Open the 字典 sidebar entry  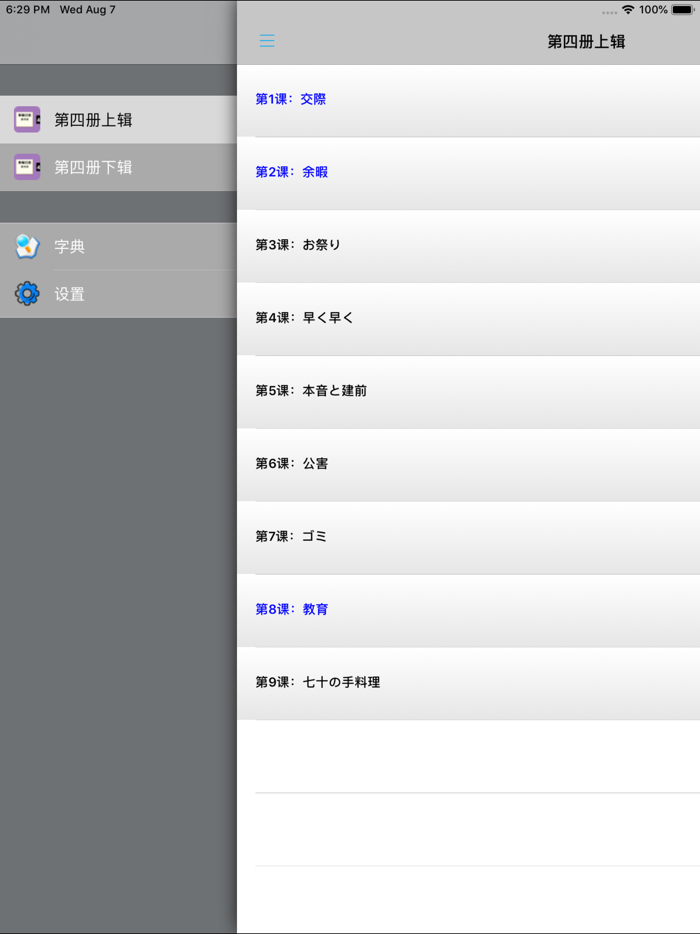119,246
